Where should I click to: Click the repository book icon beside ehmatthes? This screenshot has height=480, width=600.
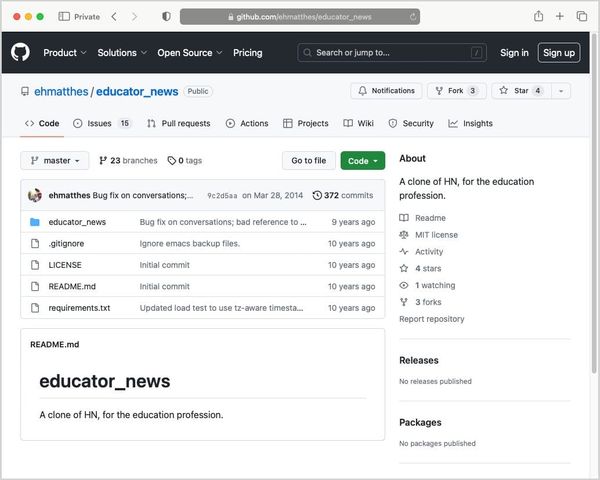pos(25,91)
